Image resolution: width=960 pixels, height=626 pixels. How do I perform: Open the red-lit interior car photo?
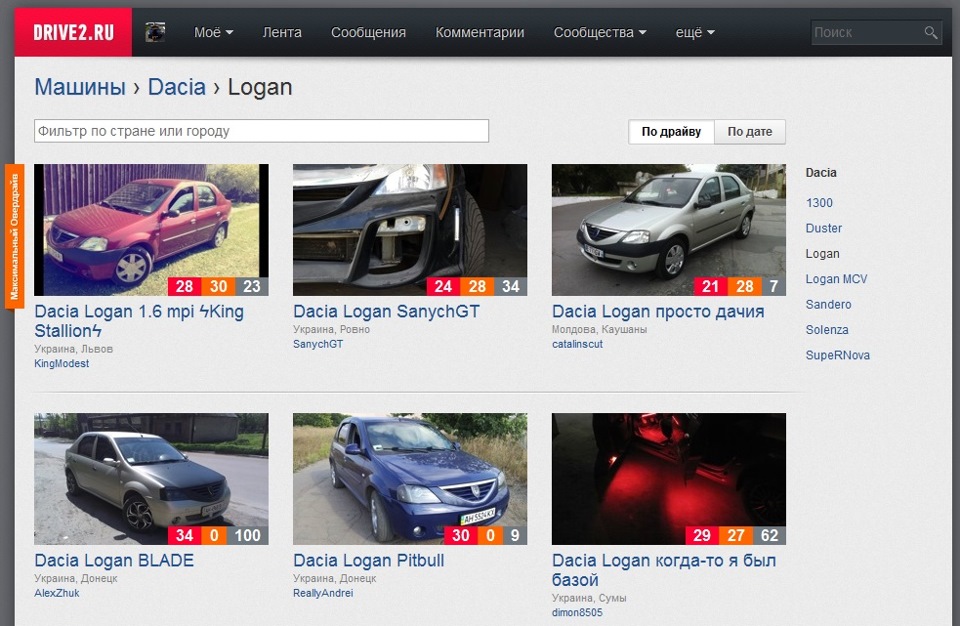[669, 479]
